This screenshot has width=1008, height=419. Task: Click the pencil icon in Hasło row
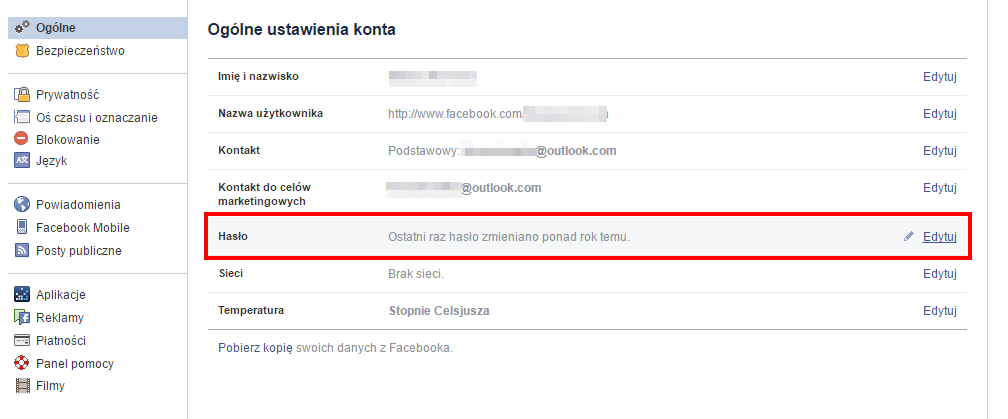click(x=908, y=236)
